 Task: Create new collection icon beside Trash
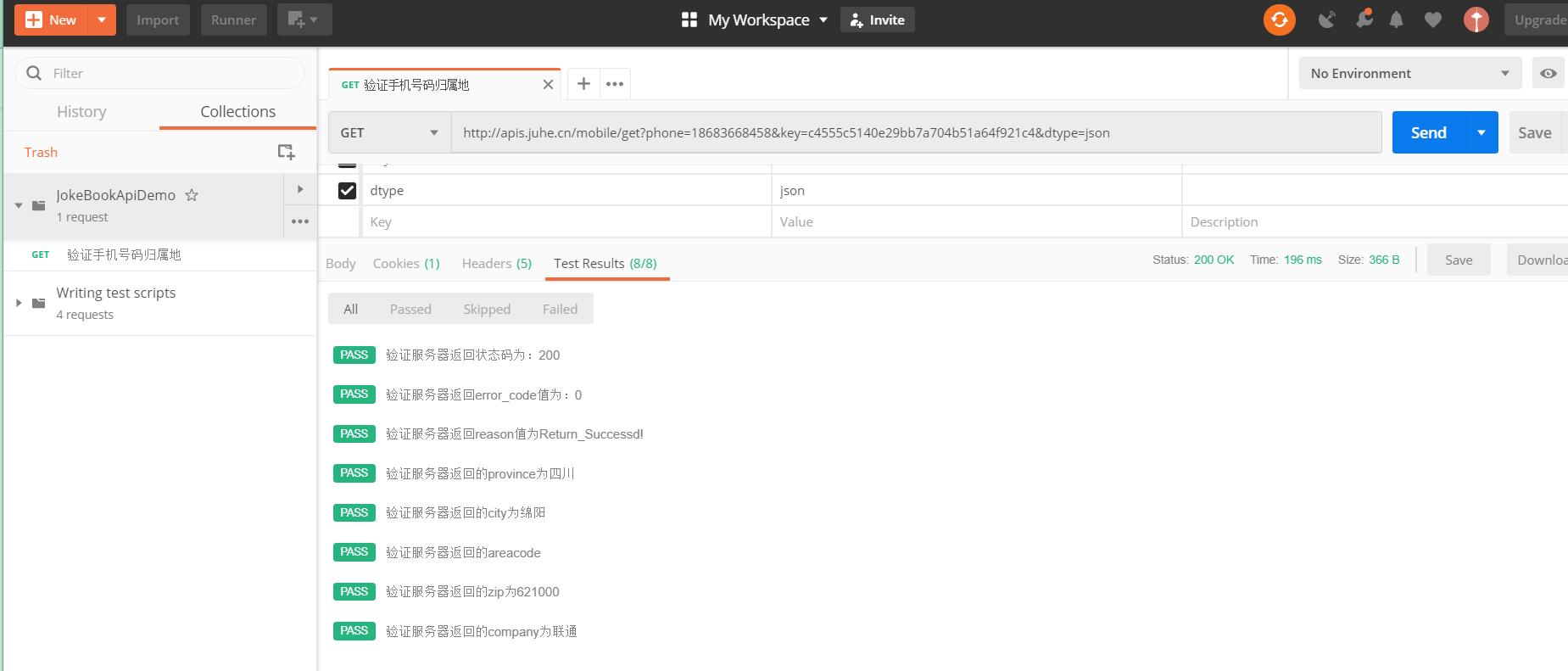click(286, 152)
